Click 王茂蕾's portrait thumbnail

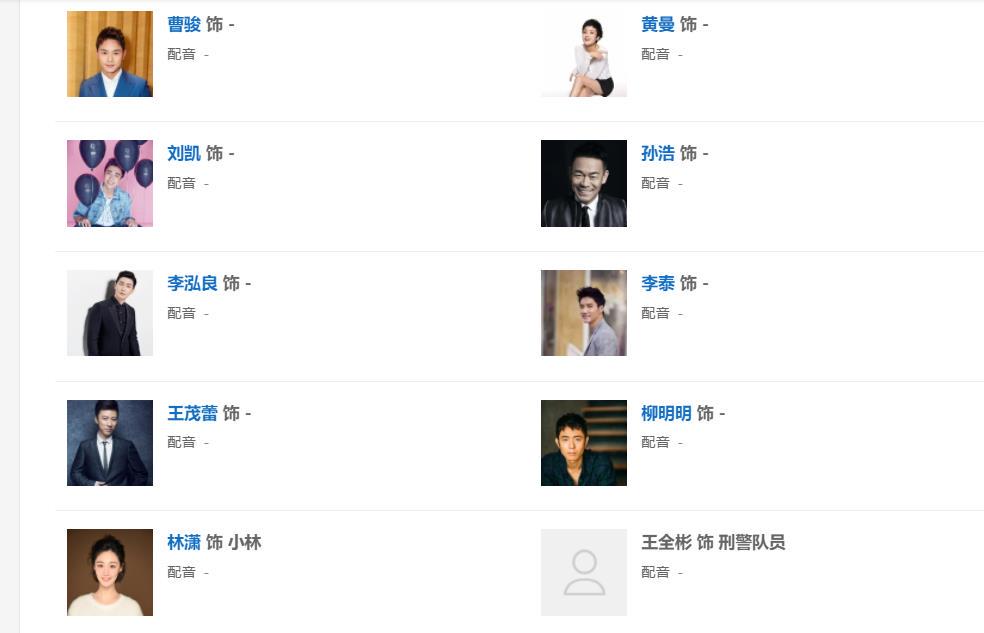(110, 443)
